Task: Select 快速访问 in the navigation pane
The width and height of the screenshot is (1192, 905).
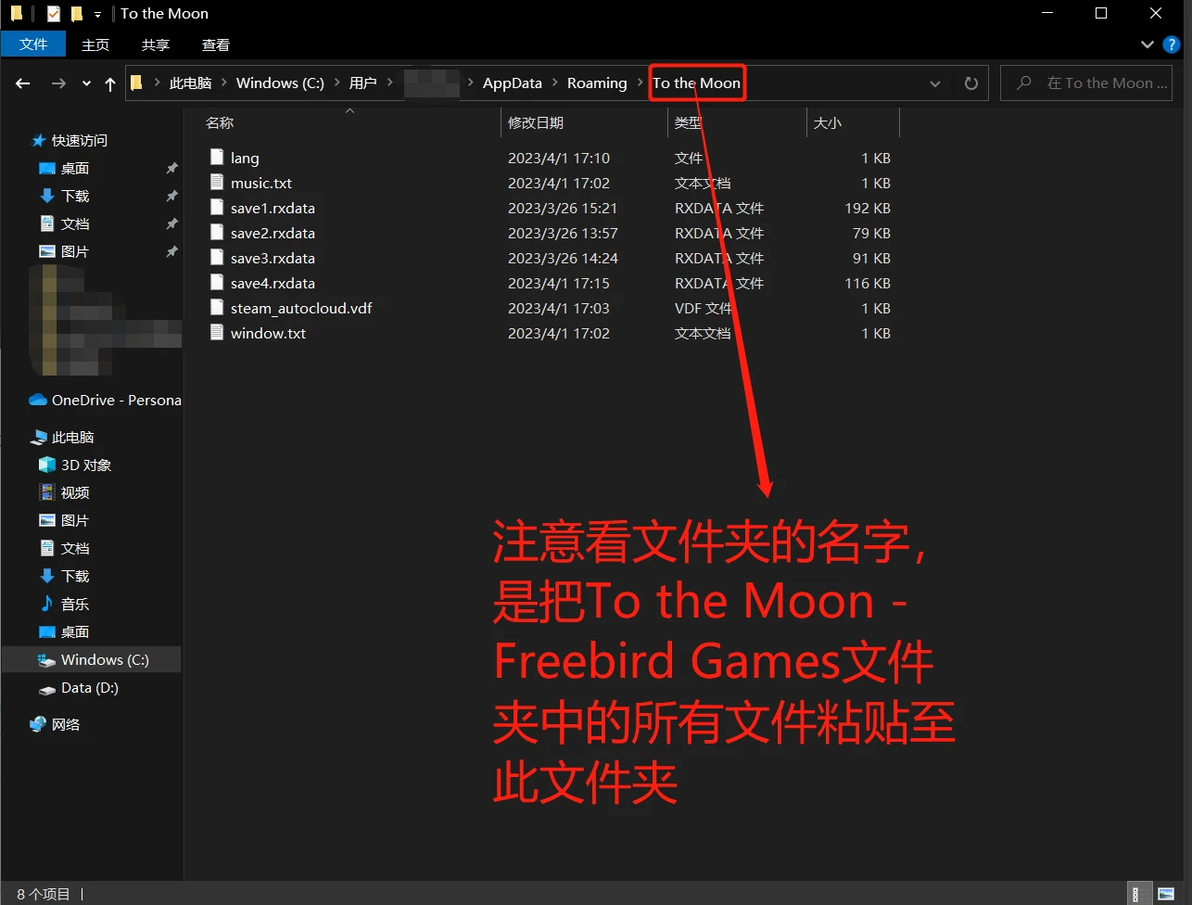Action: click(x=79, y=141)
